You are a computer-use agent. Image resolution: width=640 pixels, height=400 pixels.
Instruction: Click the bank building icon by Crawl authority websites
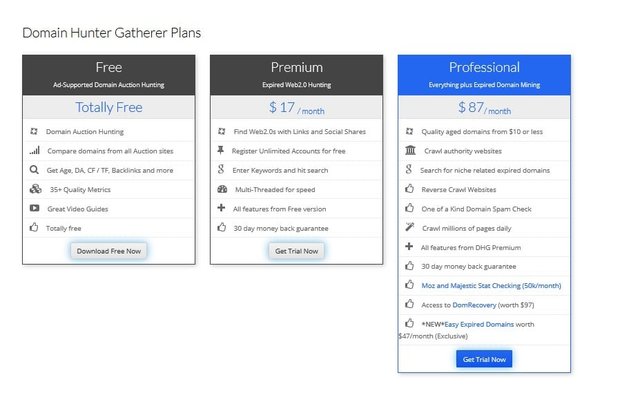pyautogui.click(x=409, y=151)
